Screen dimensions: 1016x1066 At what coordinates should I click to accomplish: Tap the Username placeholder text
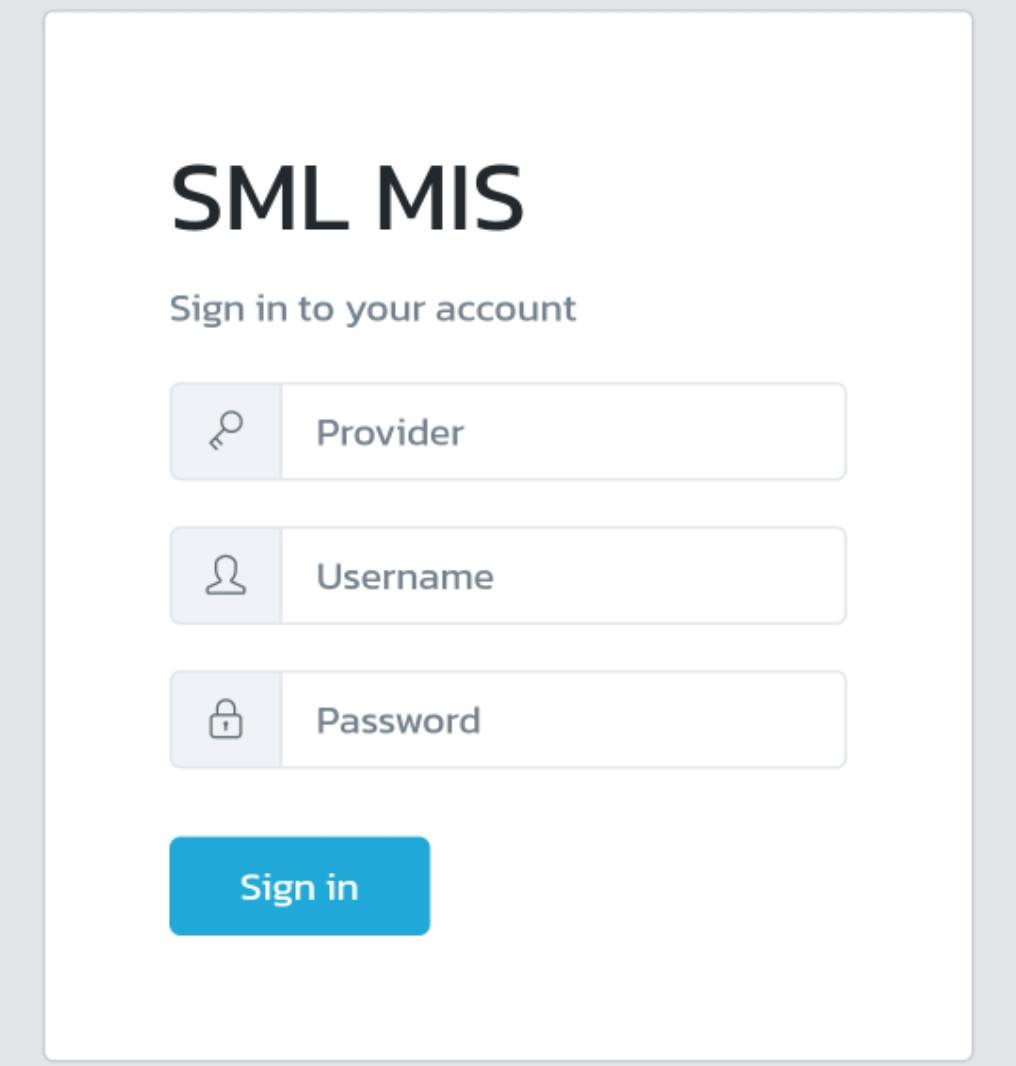(x=404, y=577)
